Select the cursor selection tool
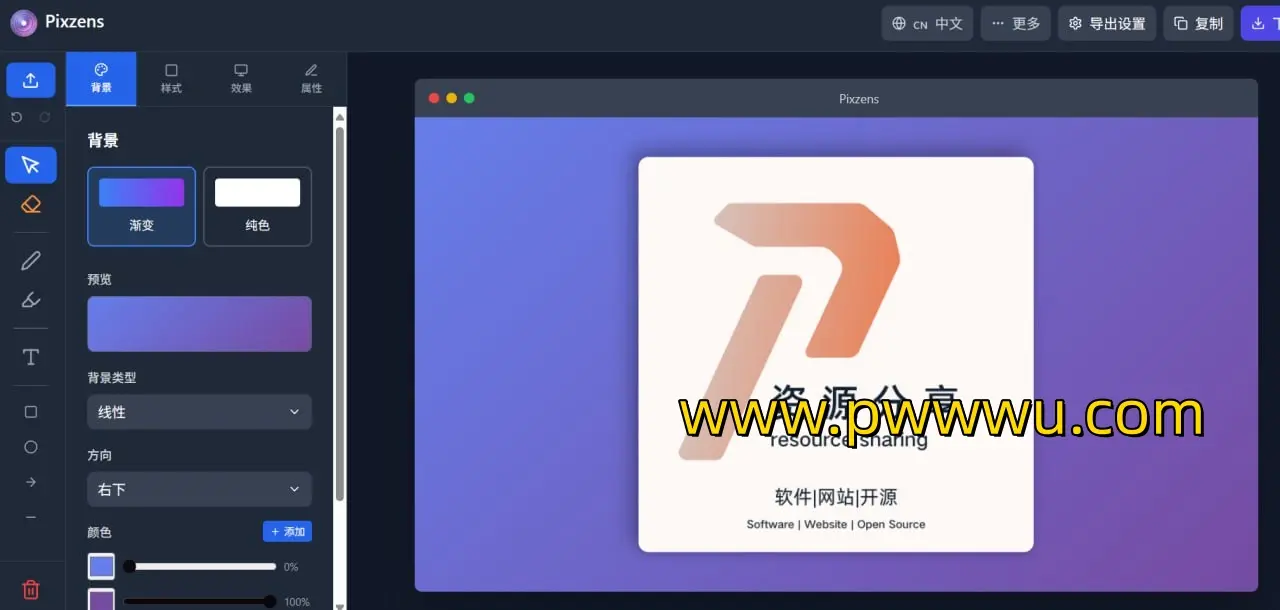Viewport: 1280px width, 610px height. (31, 165)
